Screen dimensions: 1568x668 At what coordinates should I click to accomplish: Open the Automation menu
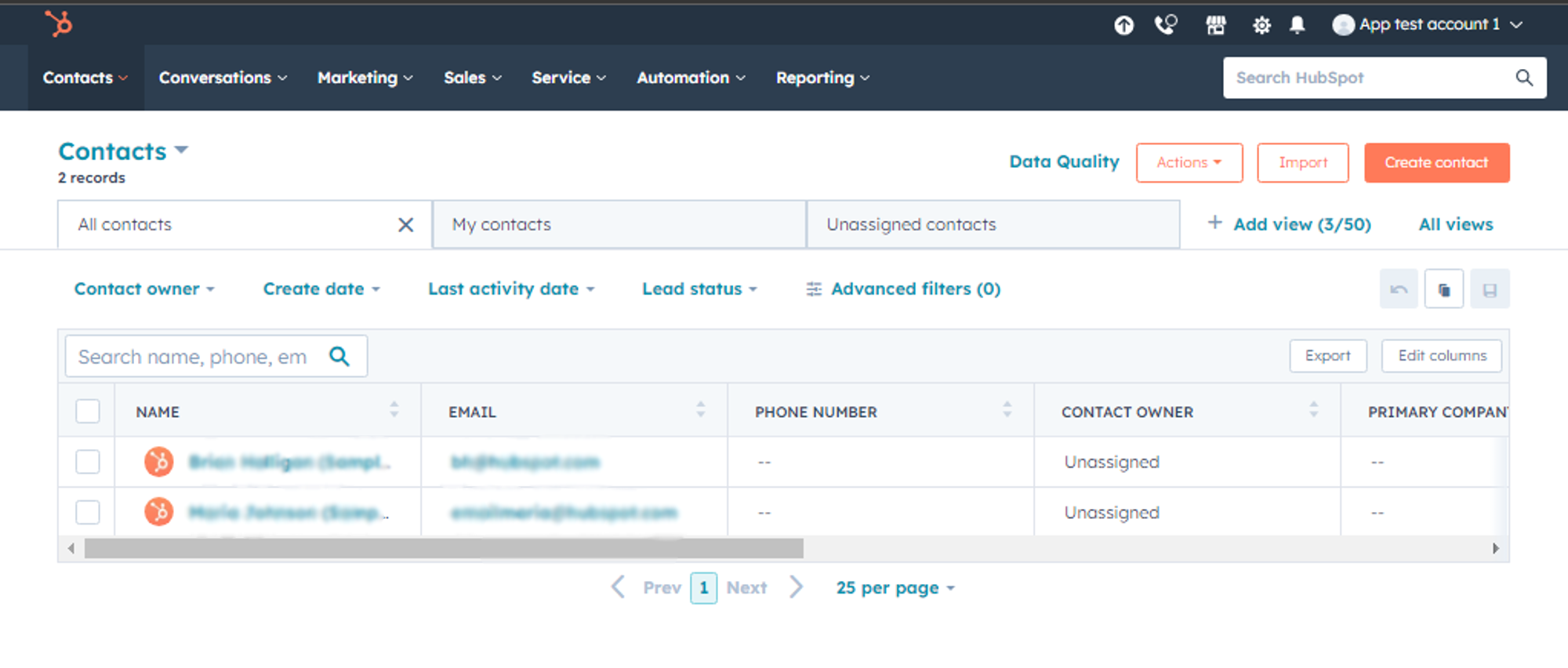[x=691, y=78]
